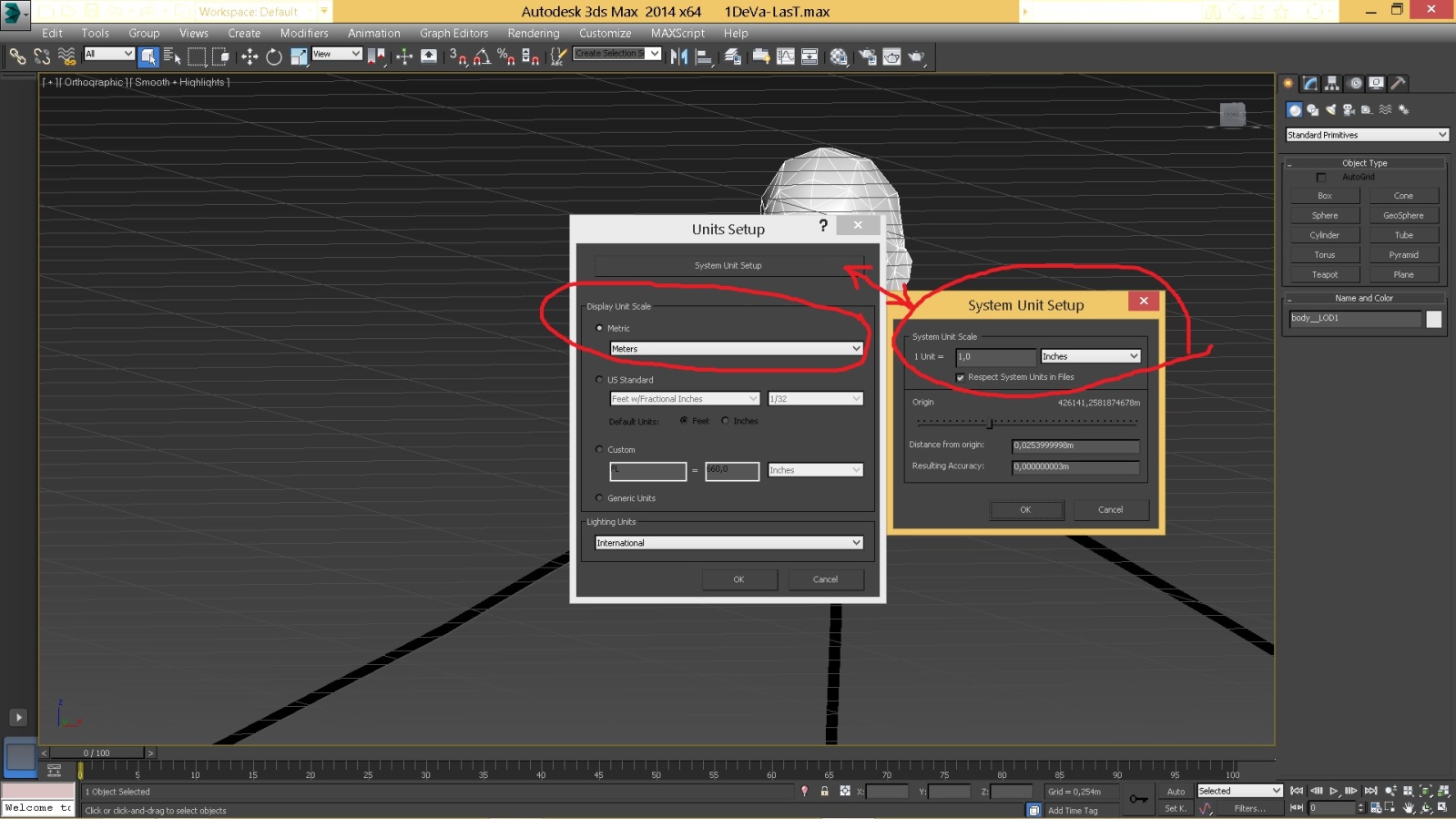
Task: Open the Rendering menu
Action: (x=534, y=33)
